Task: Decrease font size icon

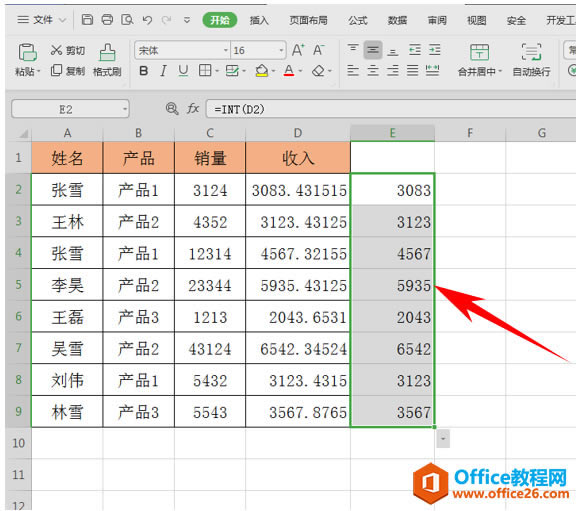Action: click(318, 50)
